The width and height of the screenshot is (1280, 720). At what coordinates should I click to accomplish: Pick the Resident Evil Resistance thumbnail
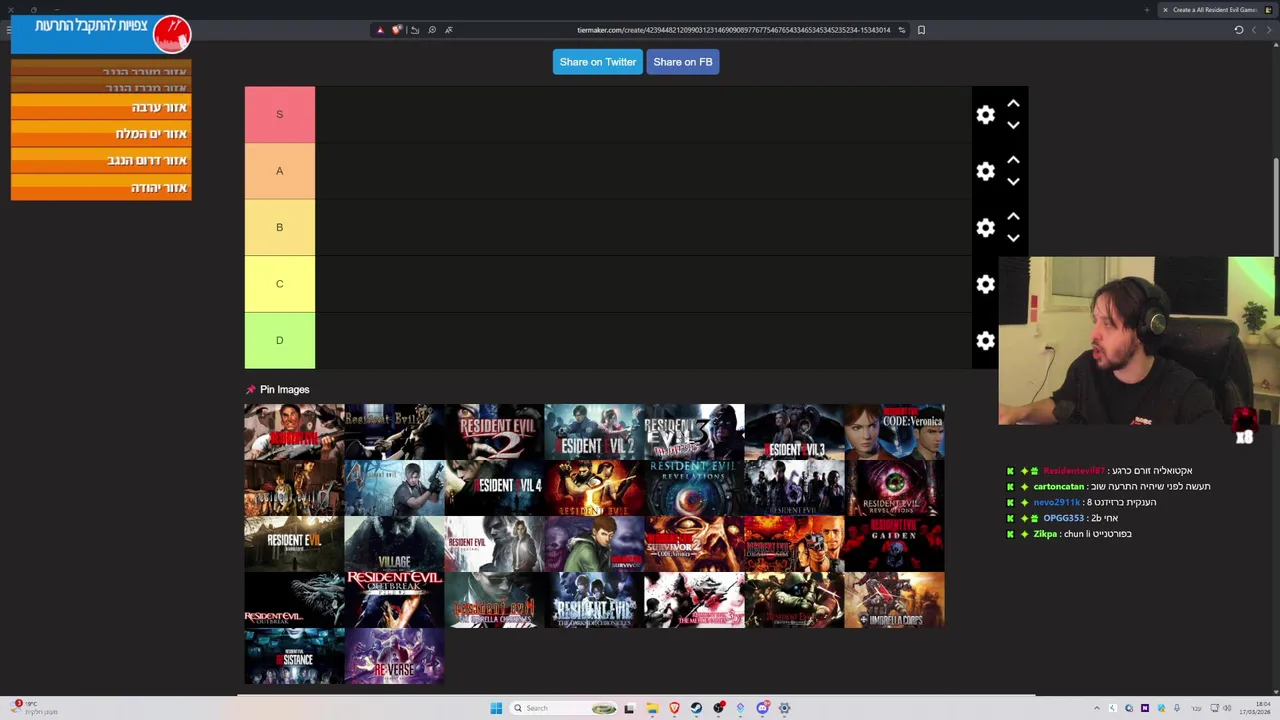294,656
